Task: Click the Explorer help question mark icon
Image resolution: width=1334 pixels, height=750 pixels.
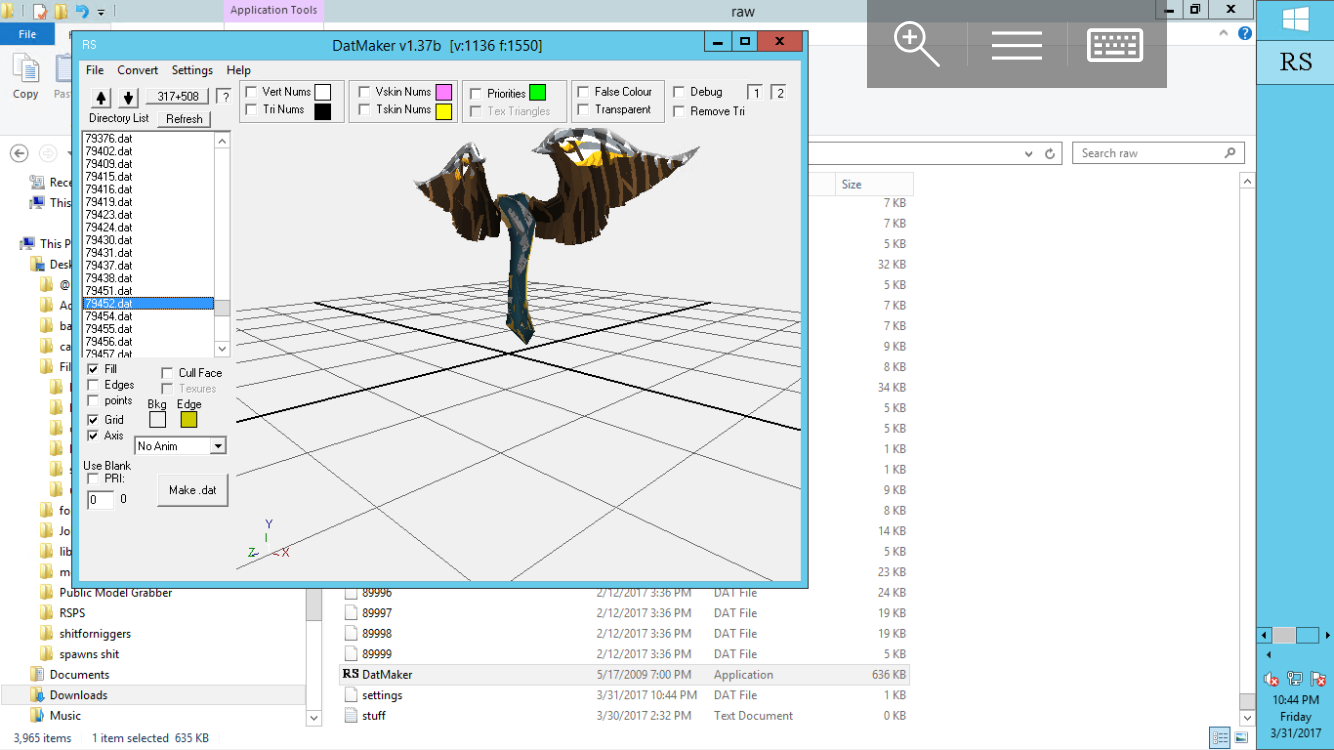Action: [x=1245, y=33]
